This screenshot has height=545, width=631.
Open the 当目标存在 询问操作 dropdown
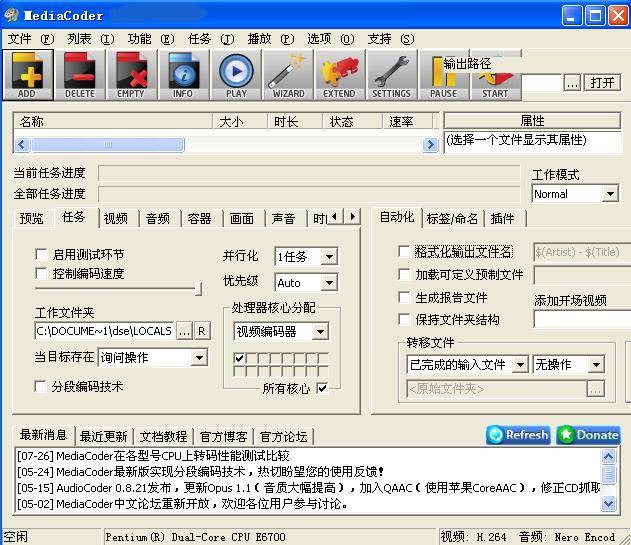[153, 357]
